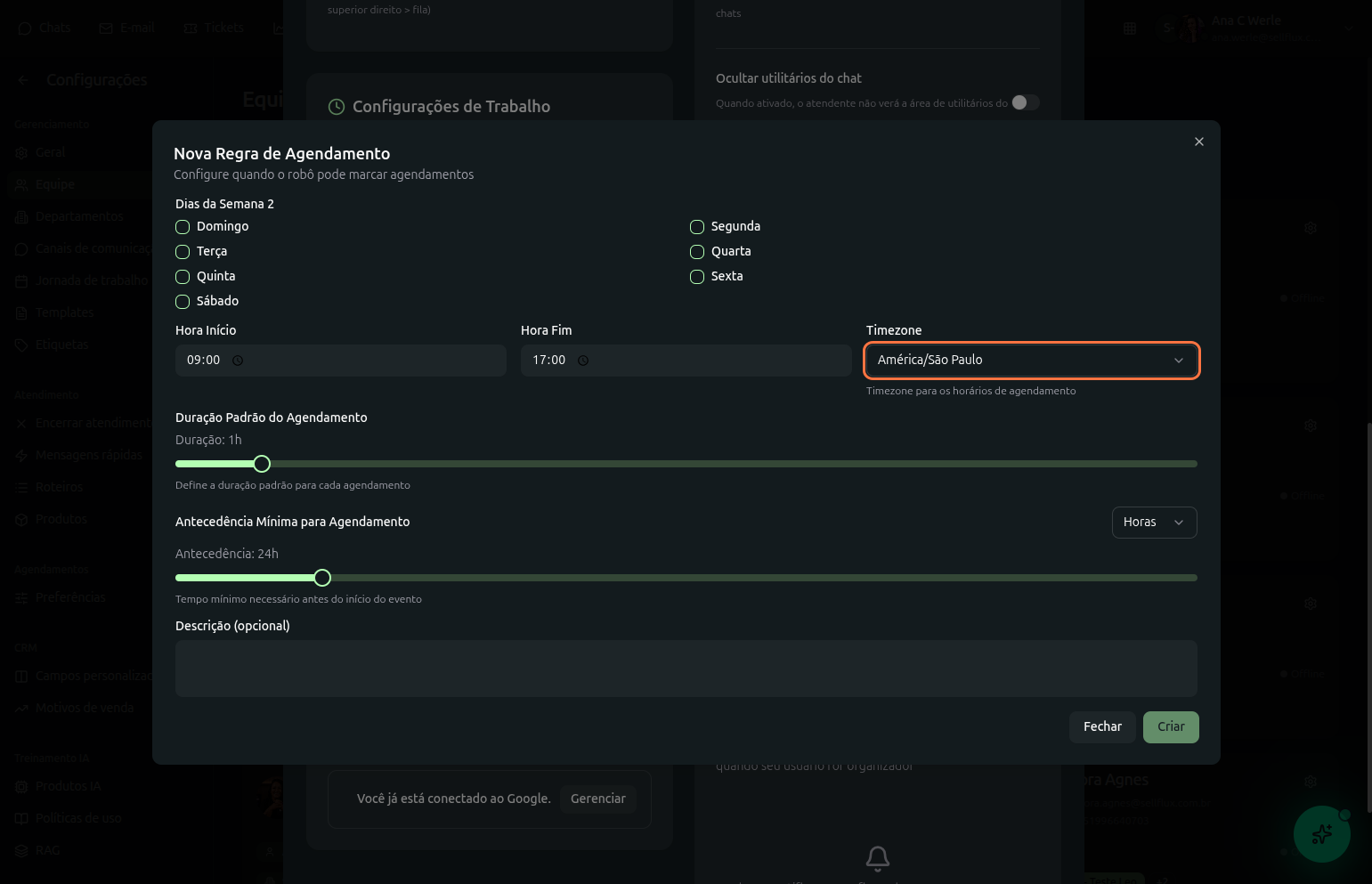Click the back arrow beside Configurações
This screenshot has width=1372, height=884.
[23, 80]
